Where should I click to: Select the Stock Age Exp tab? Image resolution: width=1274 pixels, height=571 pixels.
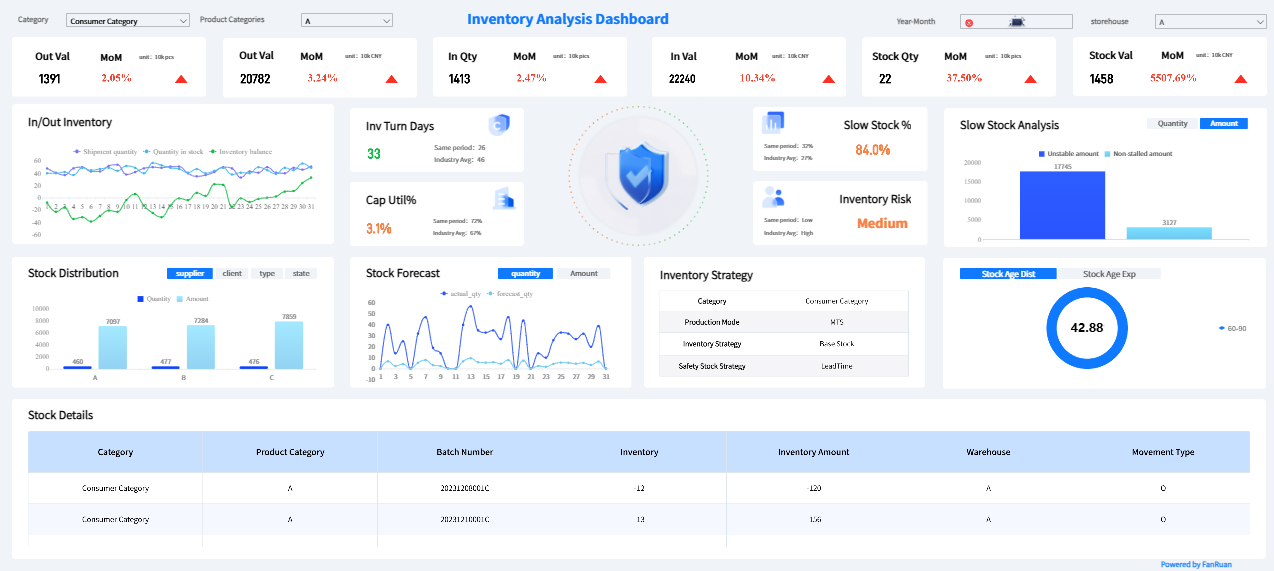1108,273
